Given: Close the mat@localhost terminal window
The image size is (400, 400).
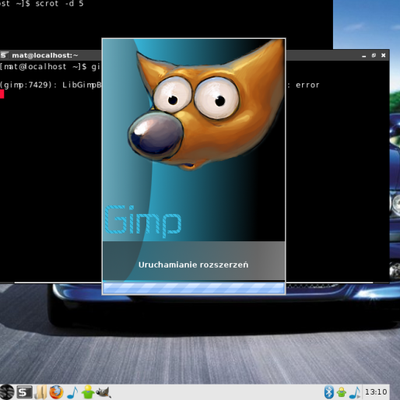Looking at the screenshot, I should pos(383,55).
